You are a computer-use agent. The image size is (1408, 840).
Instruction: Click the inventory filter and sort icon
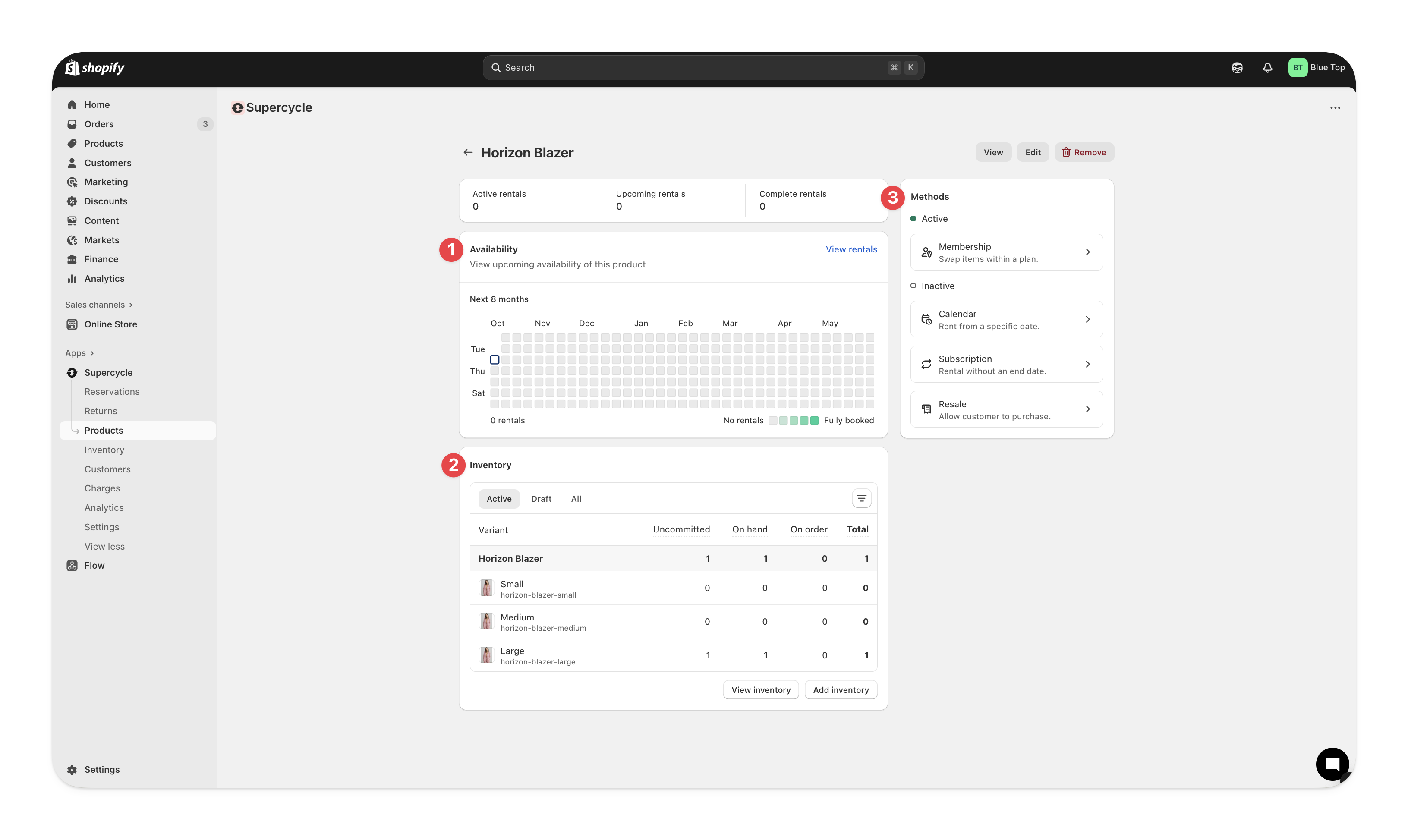pos(861,498)
